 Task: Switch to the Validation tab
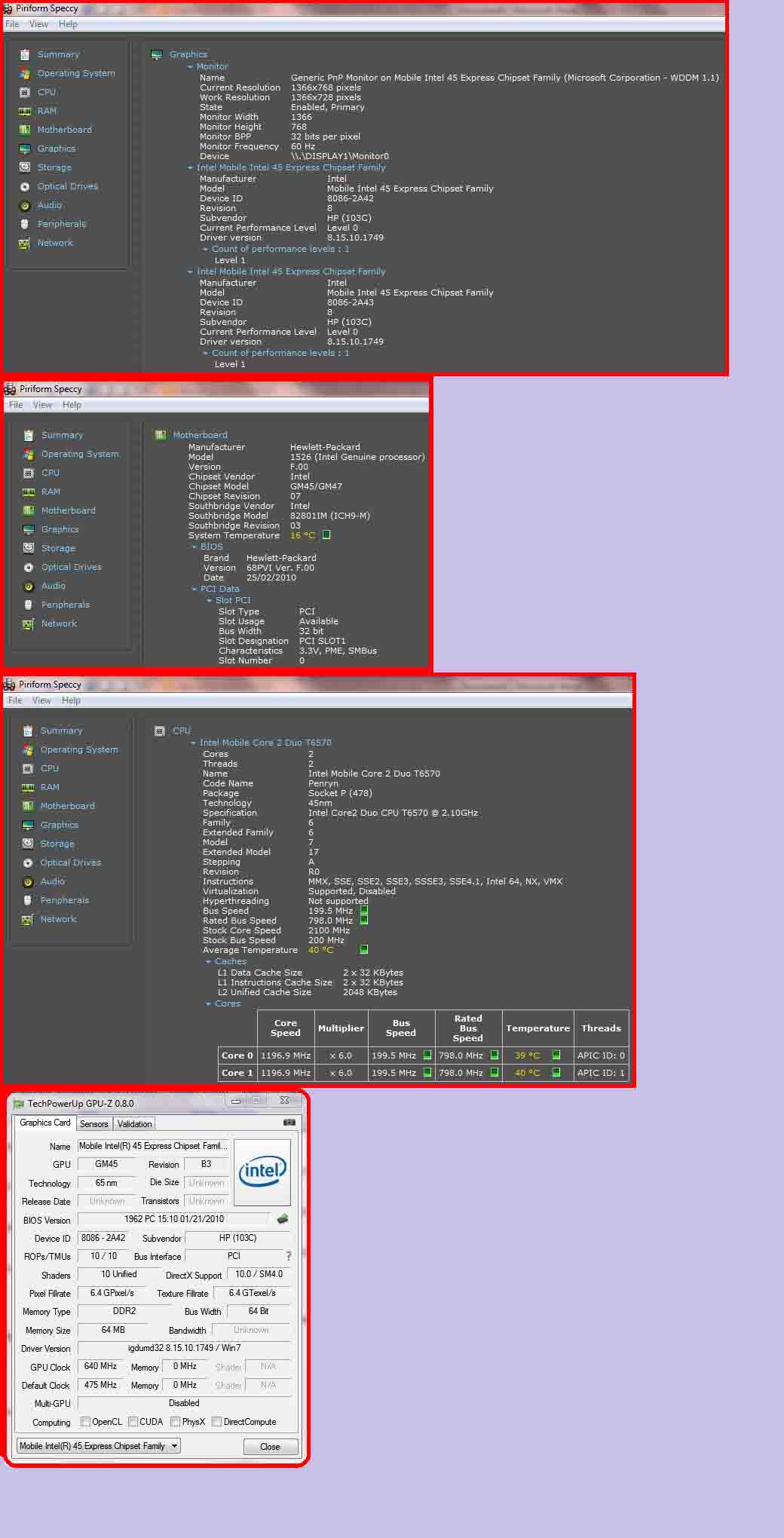[135, 1124]
